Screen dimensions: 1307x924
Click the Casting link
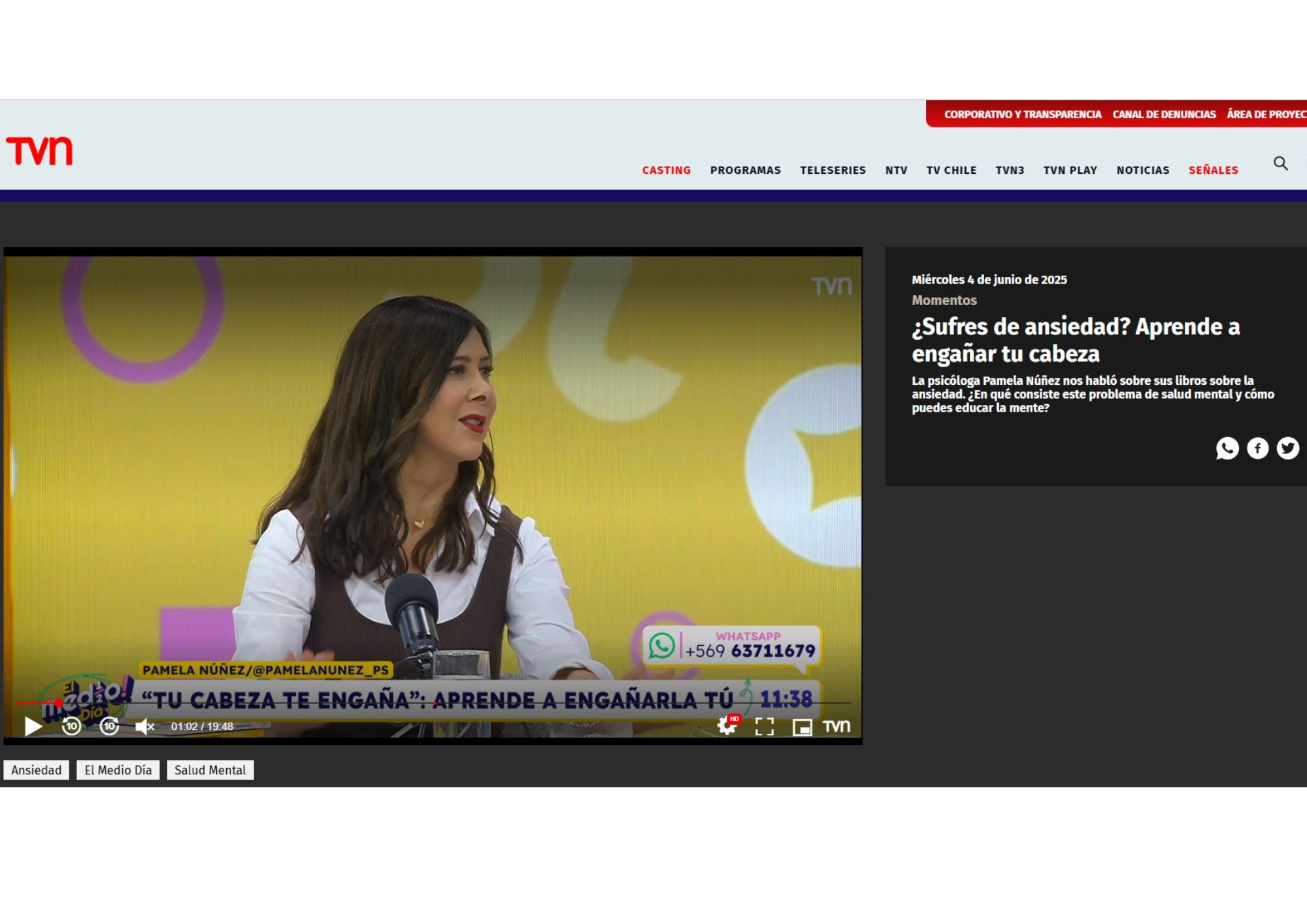point(666,170)
